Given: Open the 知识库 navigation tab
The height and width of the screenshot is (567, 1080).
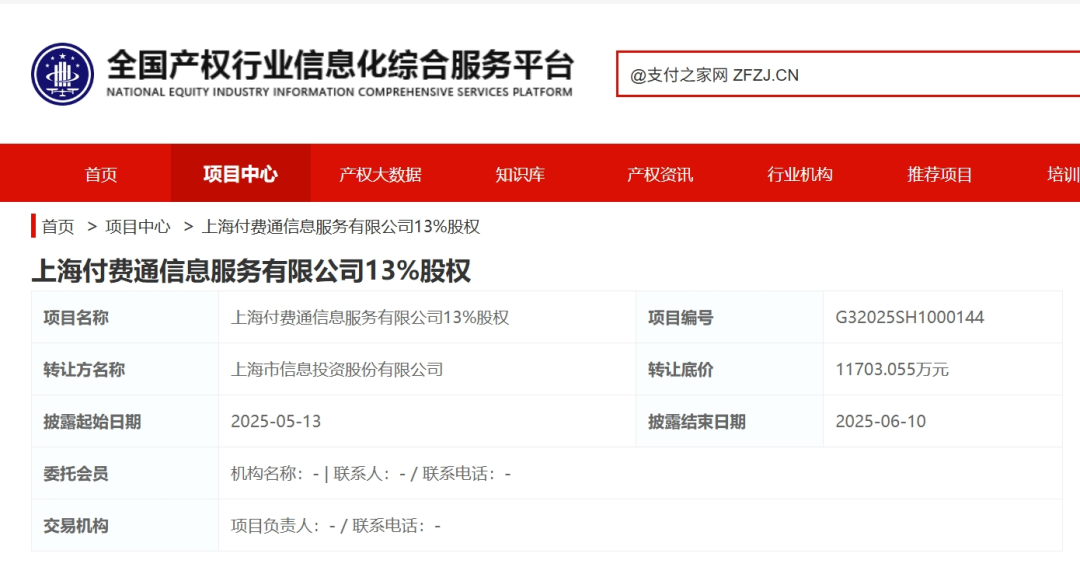Looking at the screenshot, I should pos(520,174).
